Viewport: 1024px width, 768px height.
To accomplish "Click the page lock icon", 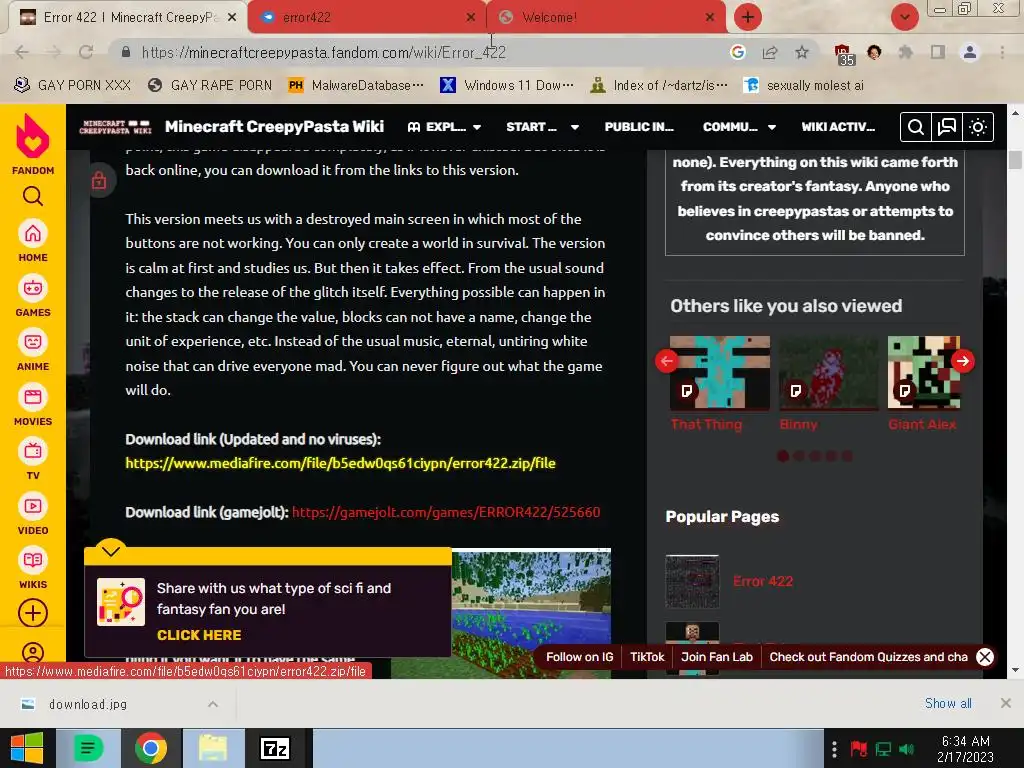I will (x=99, y=180).
